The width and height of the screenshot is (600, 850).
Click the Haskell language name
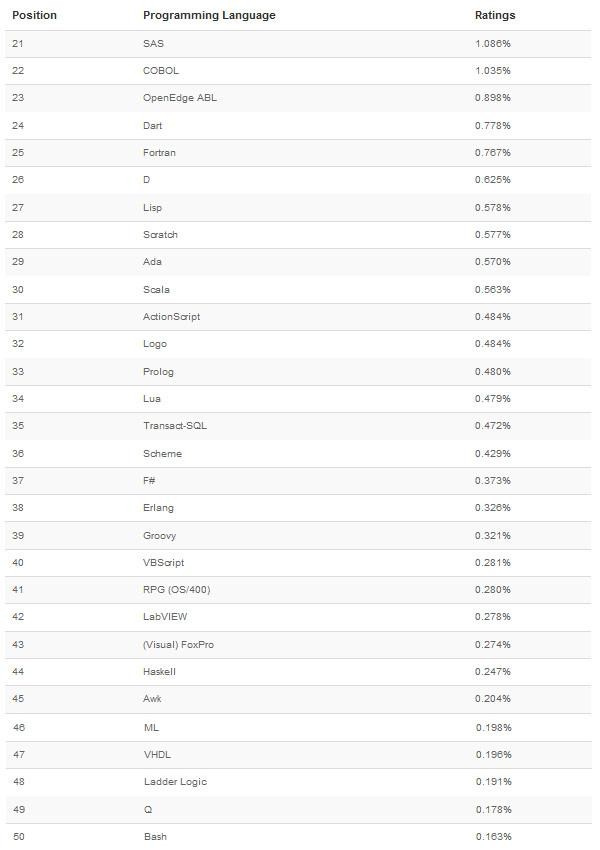[159, 672]
